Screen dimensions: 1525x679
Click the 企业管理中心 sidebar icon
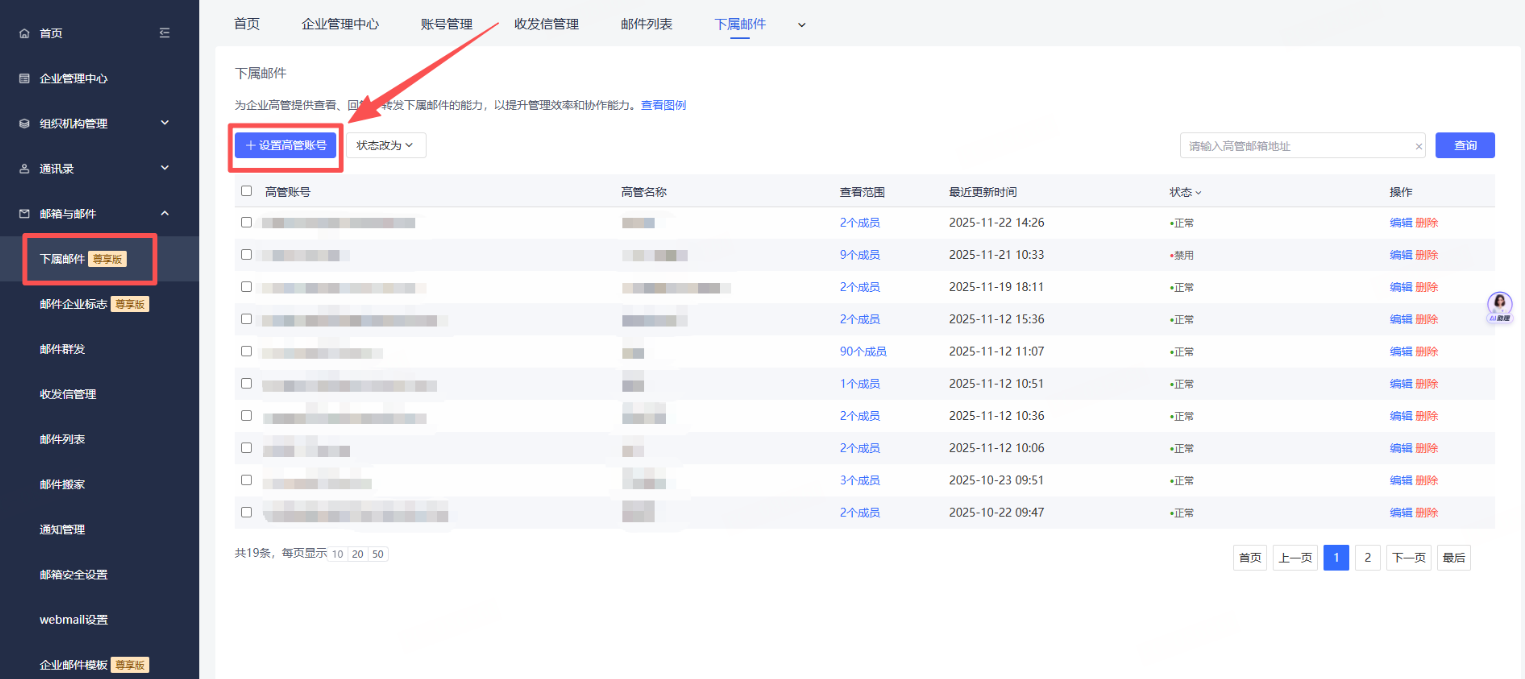(25, 78)
